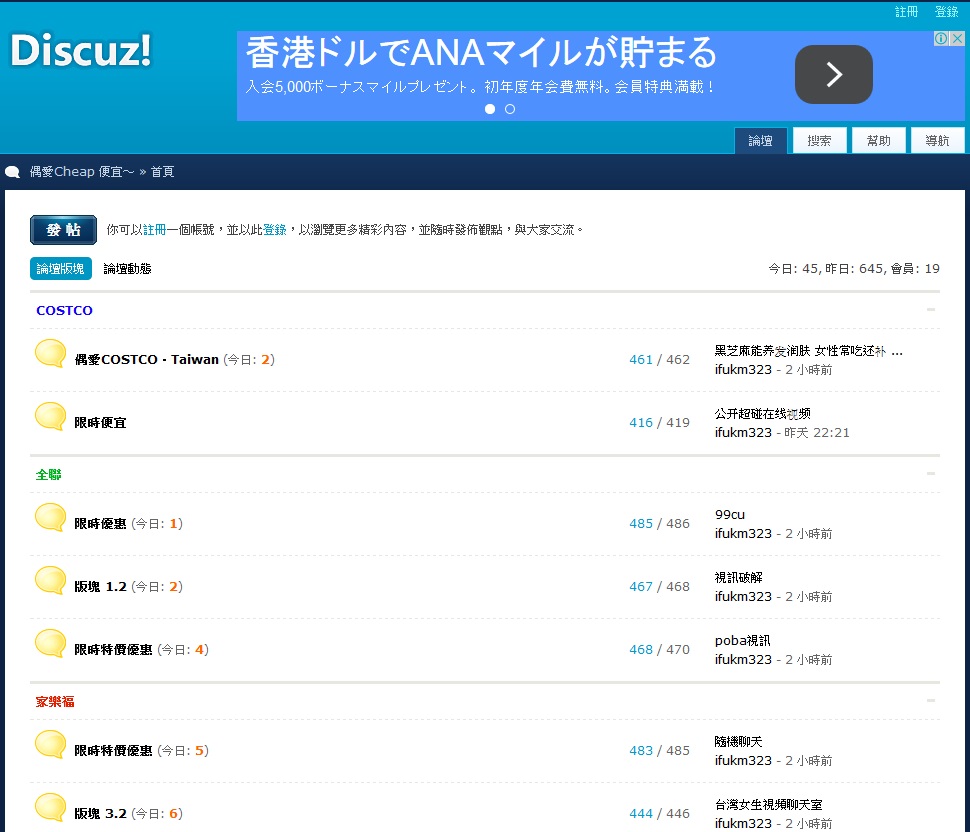Open latest post 黑芝麻能养发润肤
970x832 pixels.
[x=808, y=351]
